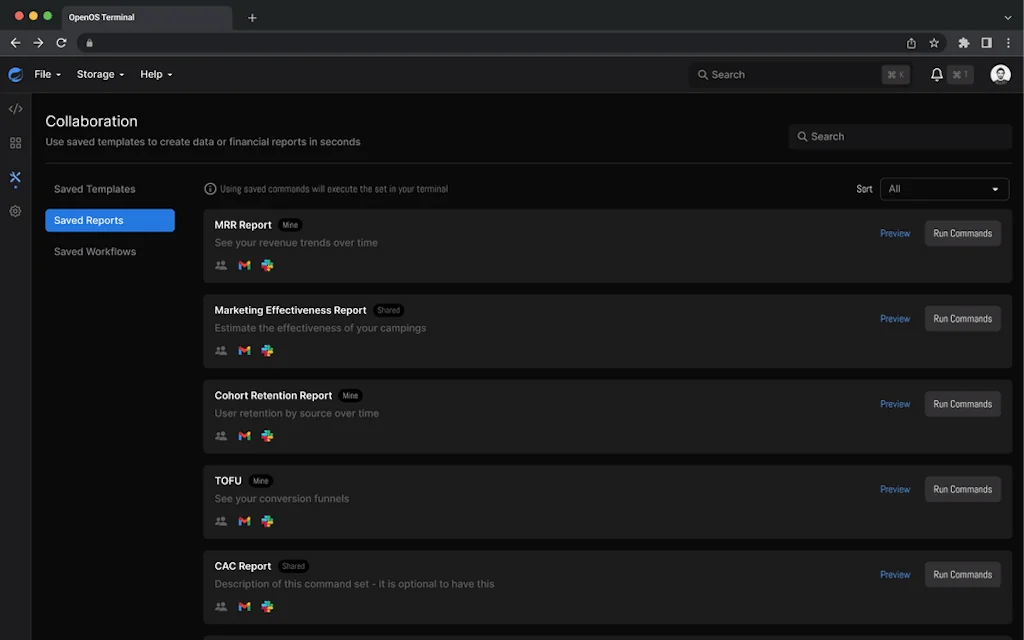The width and height of the screenshot is (1024, 640).
Task: Click the profile avatar in the top bar
Action: [x=1000, y=74]
